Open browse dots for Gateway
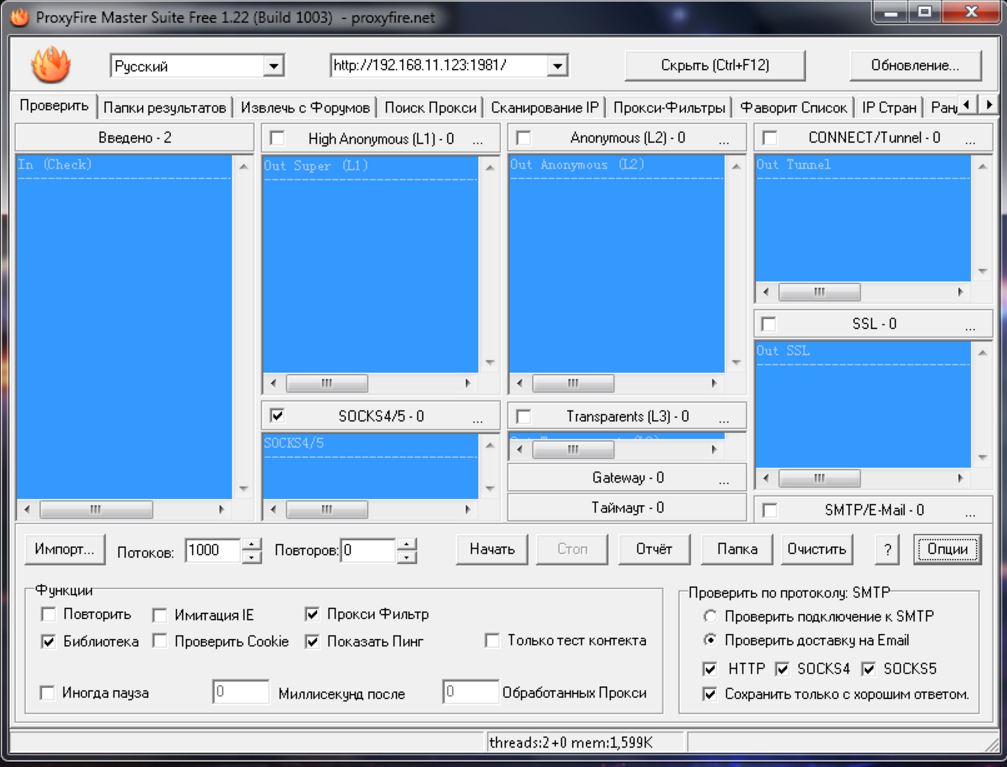The image size is (1007, 767). [724, 481]
